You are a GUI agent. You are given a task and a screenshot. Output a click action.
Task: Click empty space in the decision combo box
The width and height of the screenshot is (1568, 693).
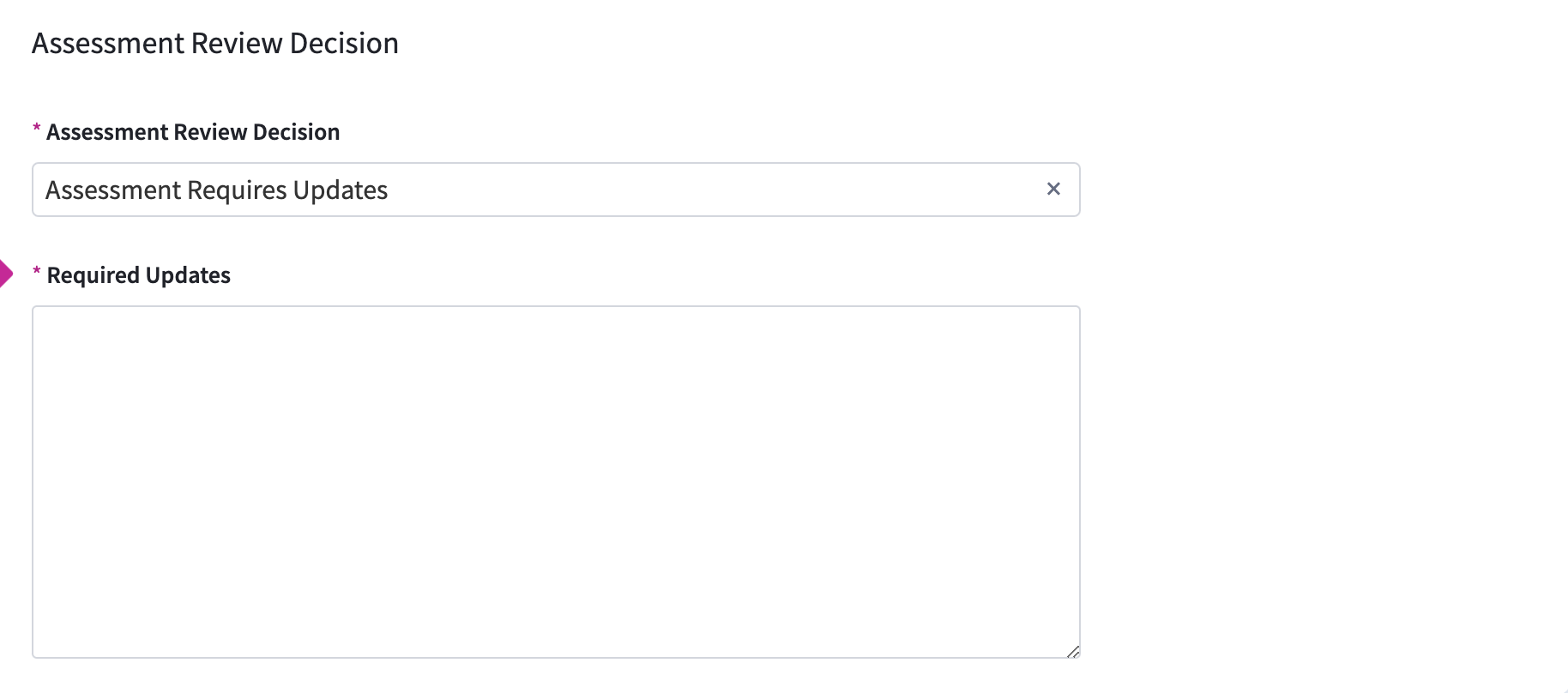(x=729, y=190)
